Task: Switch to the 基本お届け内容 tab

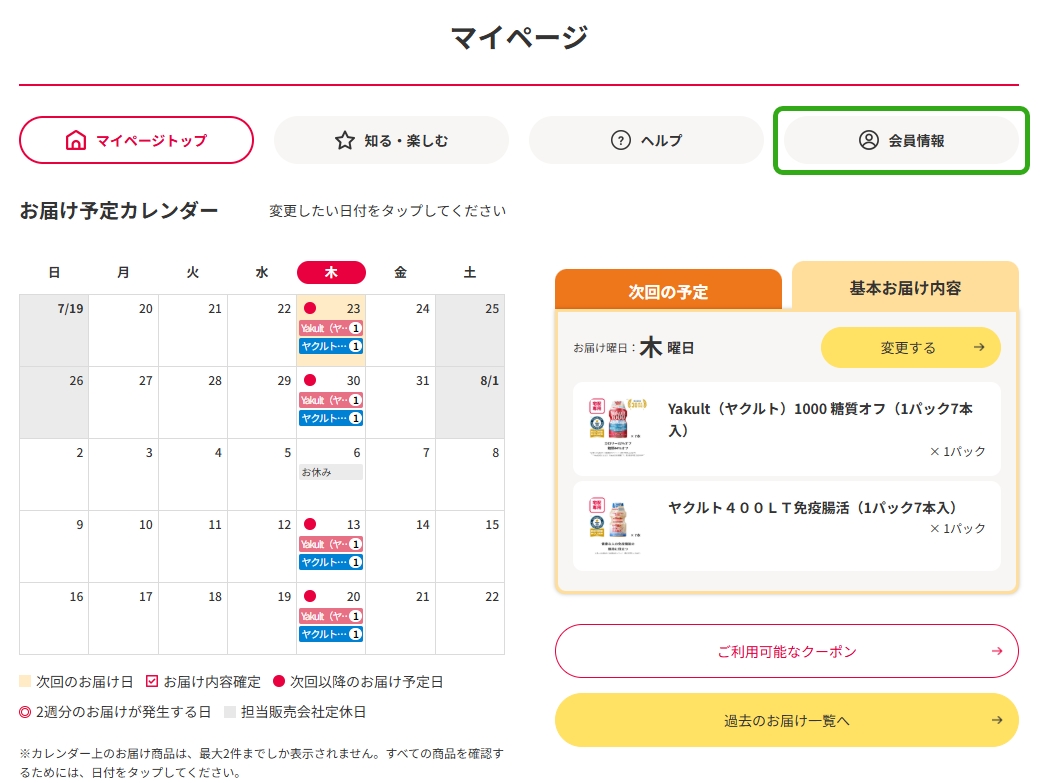Action: [905, 287]
